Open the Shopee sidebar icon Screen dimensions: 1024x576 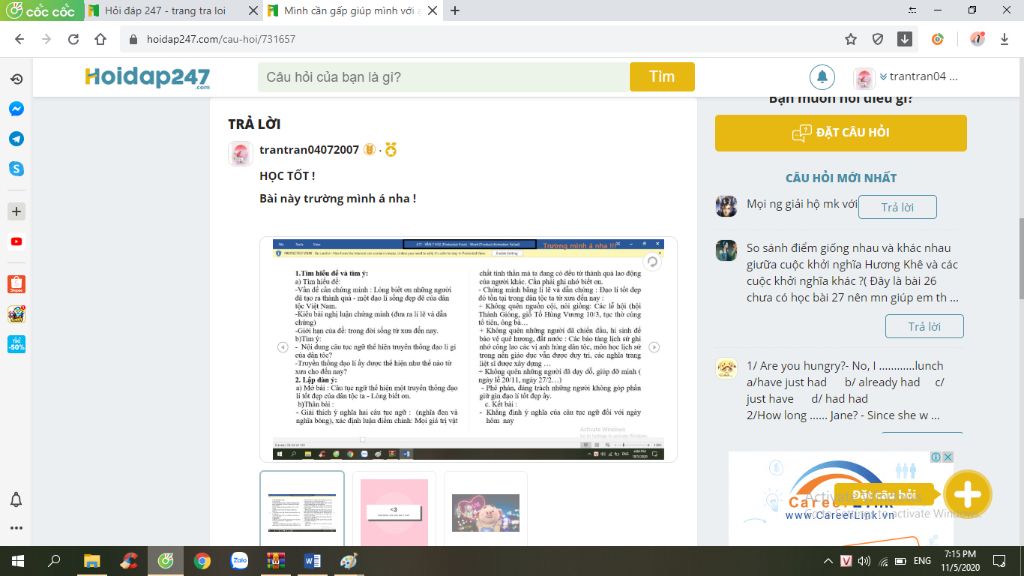click(16, 283)
